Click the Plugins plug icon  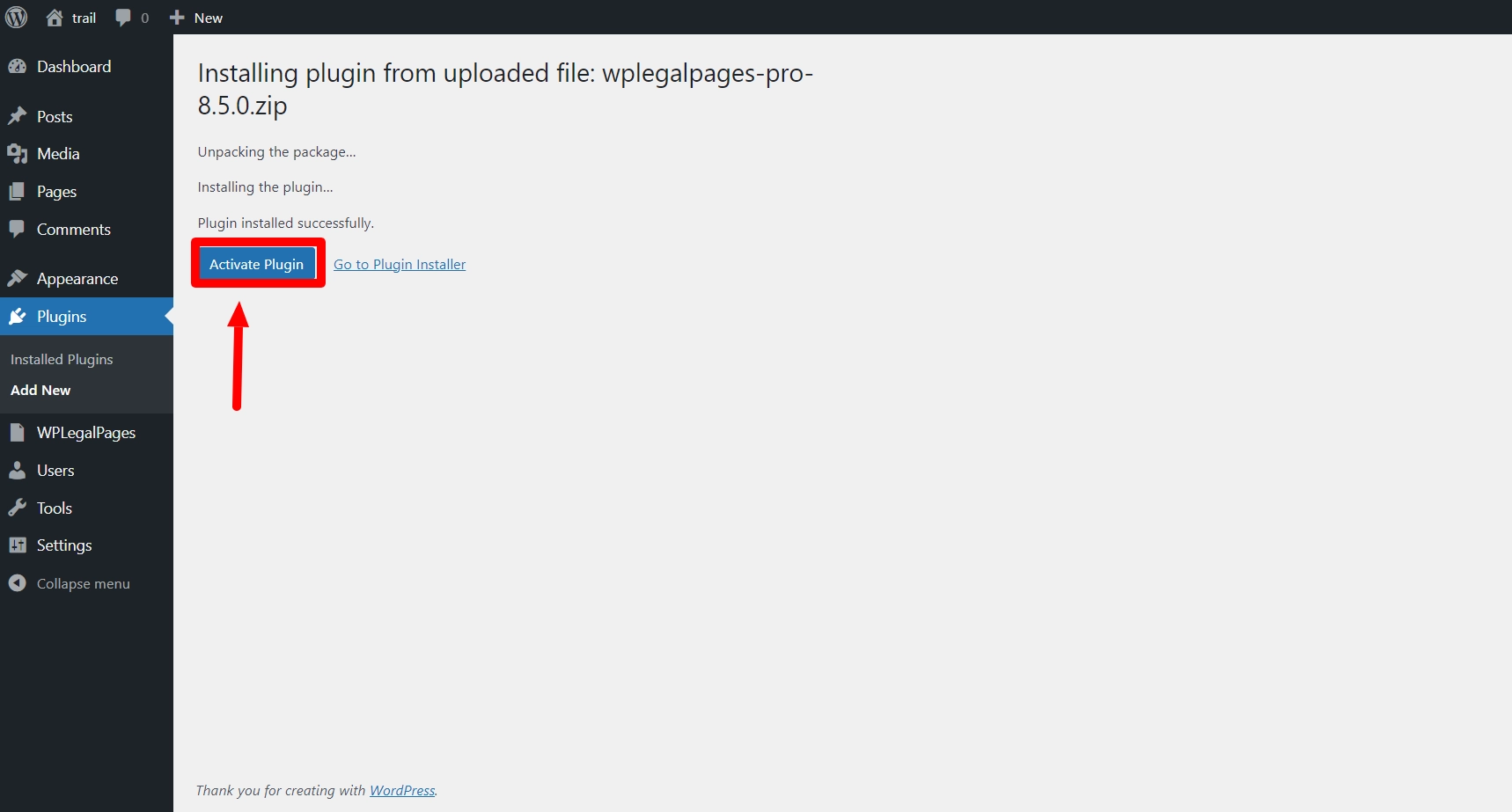18,316
